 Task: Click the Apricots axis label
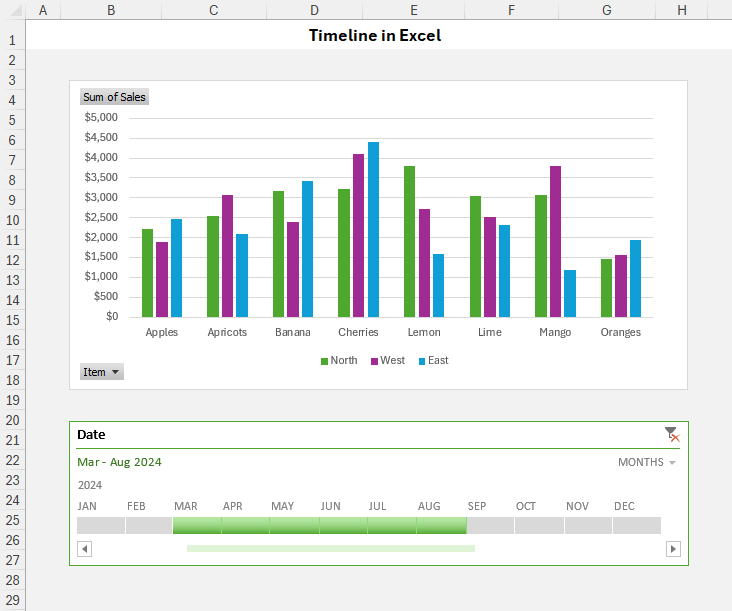(227, 332)
